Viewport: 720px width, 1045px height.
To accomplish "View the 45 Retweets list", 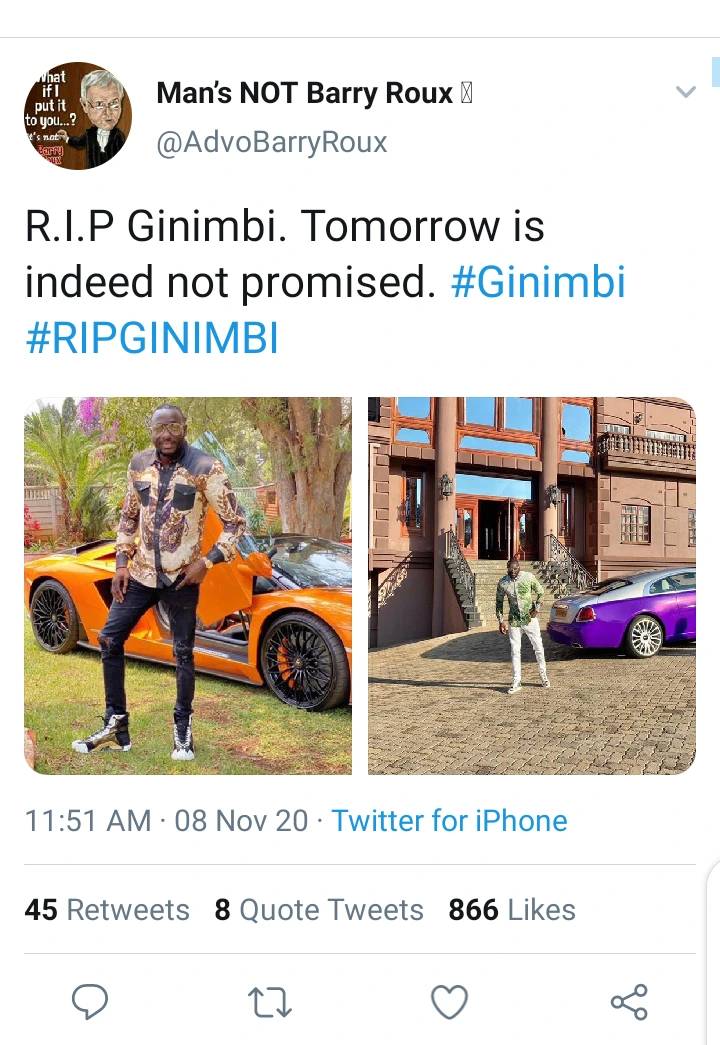I will (x=107, y=910).
